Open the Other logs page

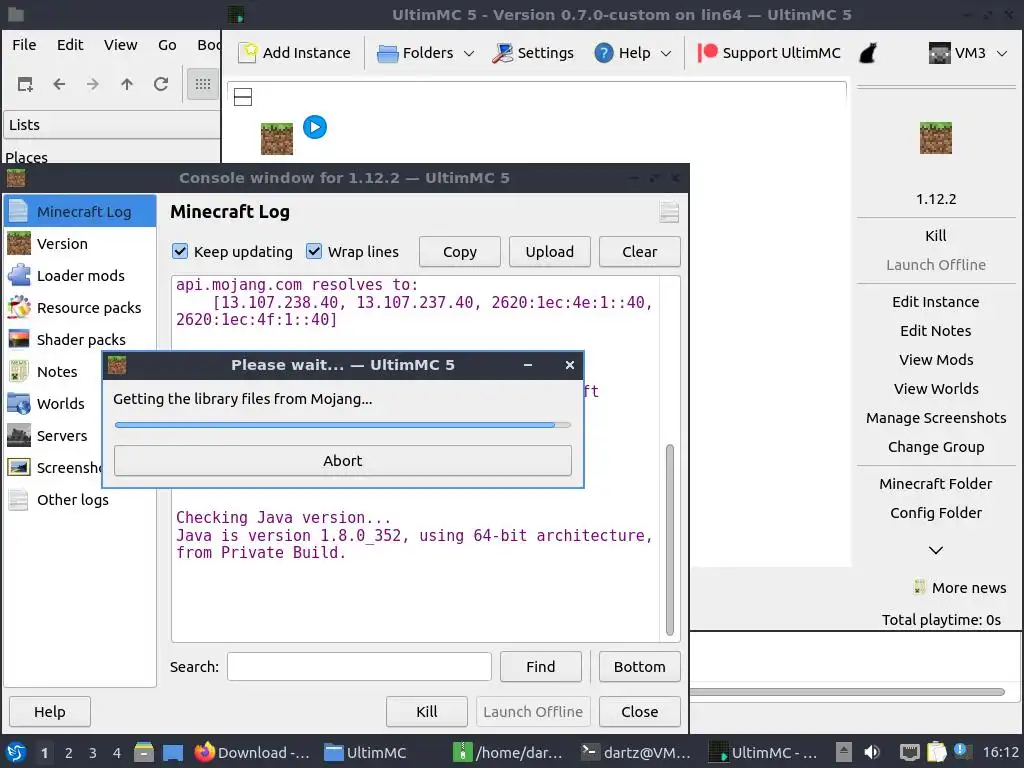(x=80, y=500)
